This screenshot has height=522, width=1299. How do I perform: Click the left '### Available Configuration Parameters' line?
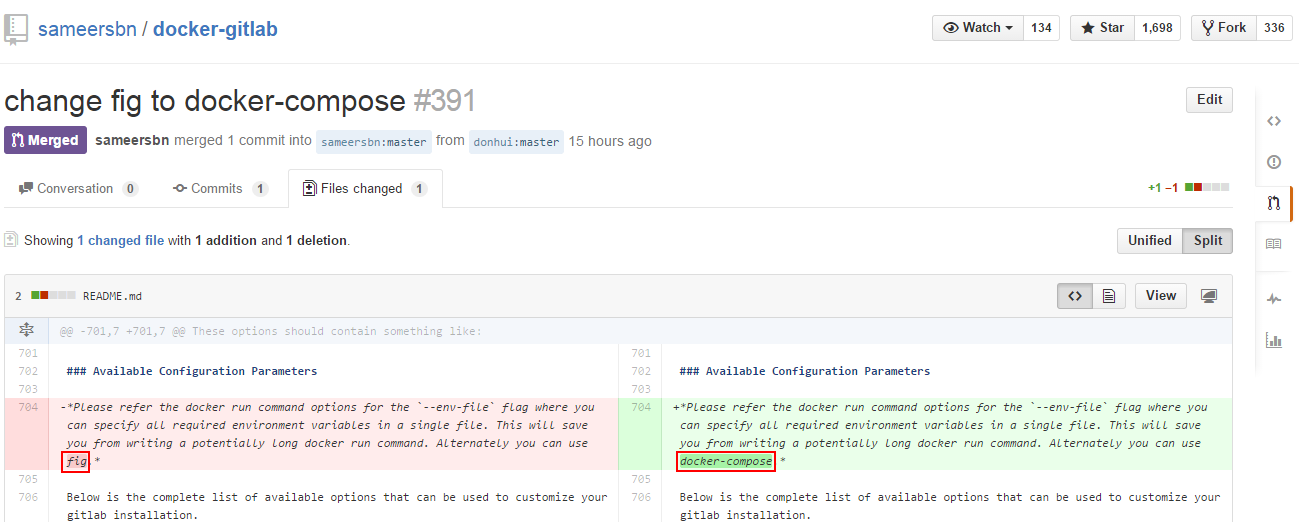(x=192, y=371)
